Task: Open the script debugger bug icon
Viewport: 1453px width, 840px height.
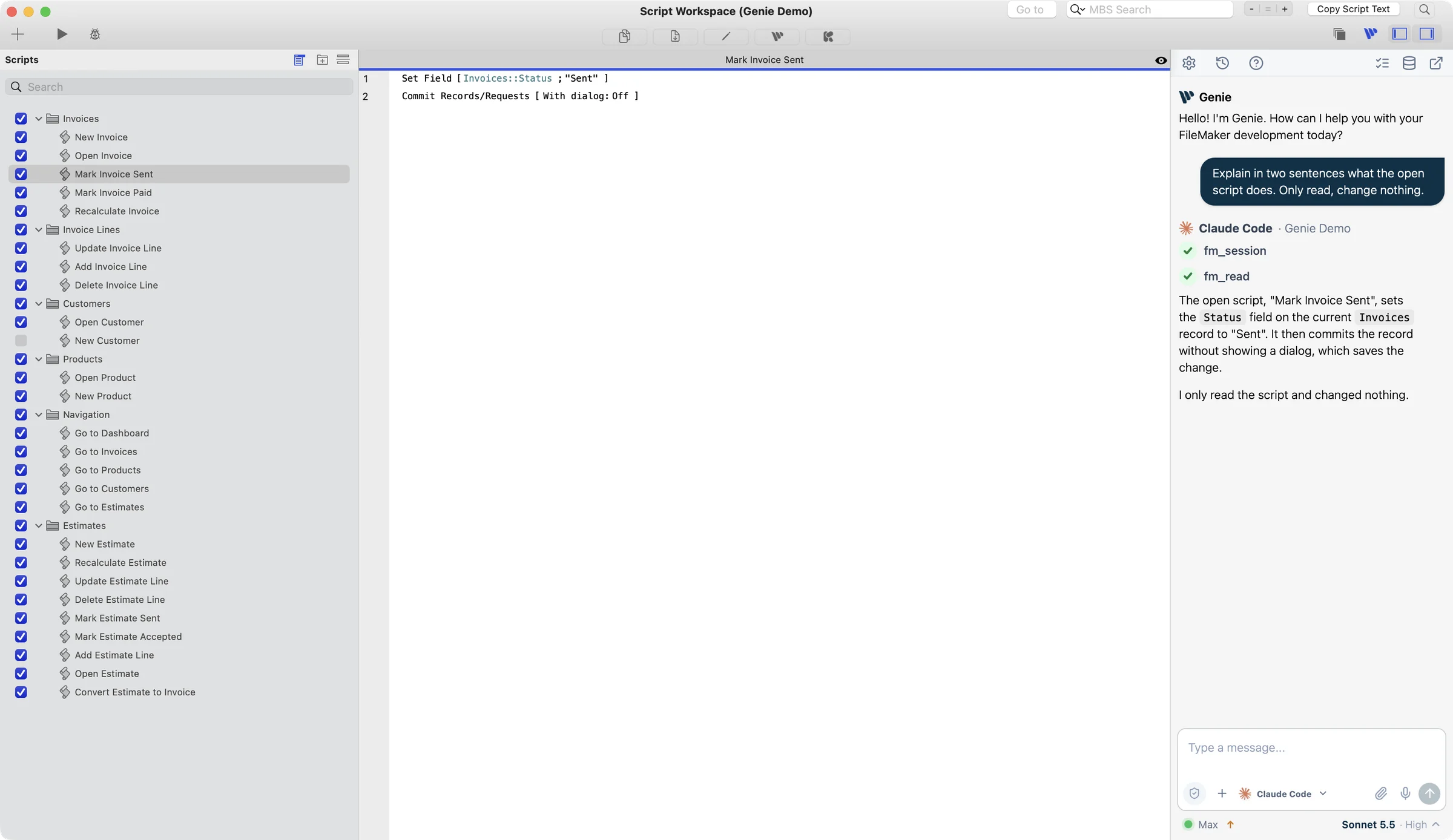Action: tap(95, 34)
